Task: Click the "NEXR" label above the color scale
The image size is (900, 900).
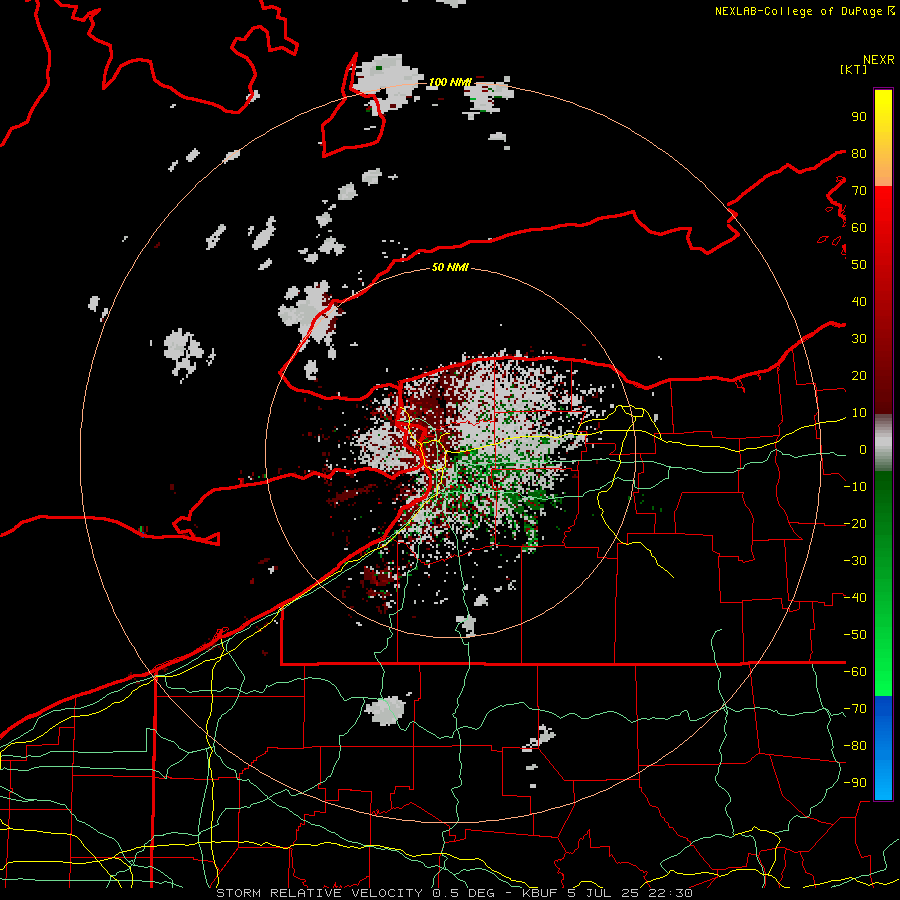Action: [x=878, y=60]
